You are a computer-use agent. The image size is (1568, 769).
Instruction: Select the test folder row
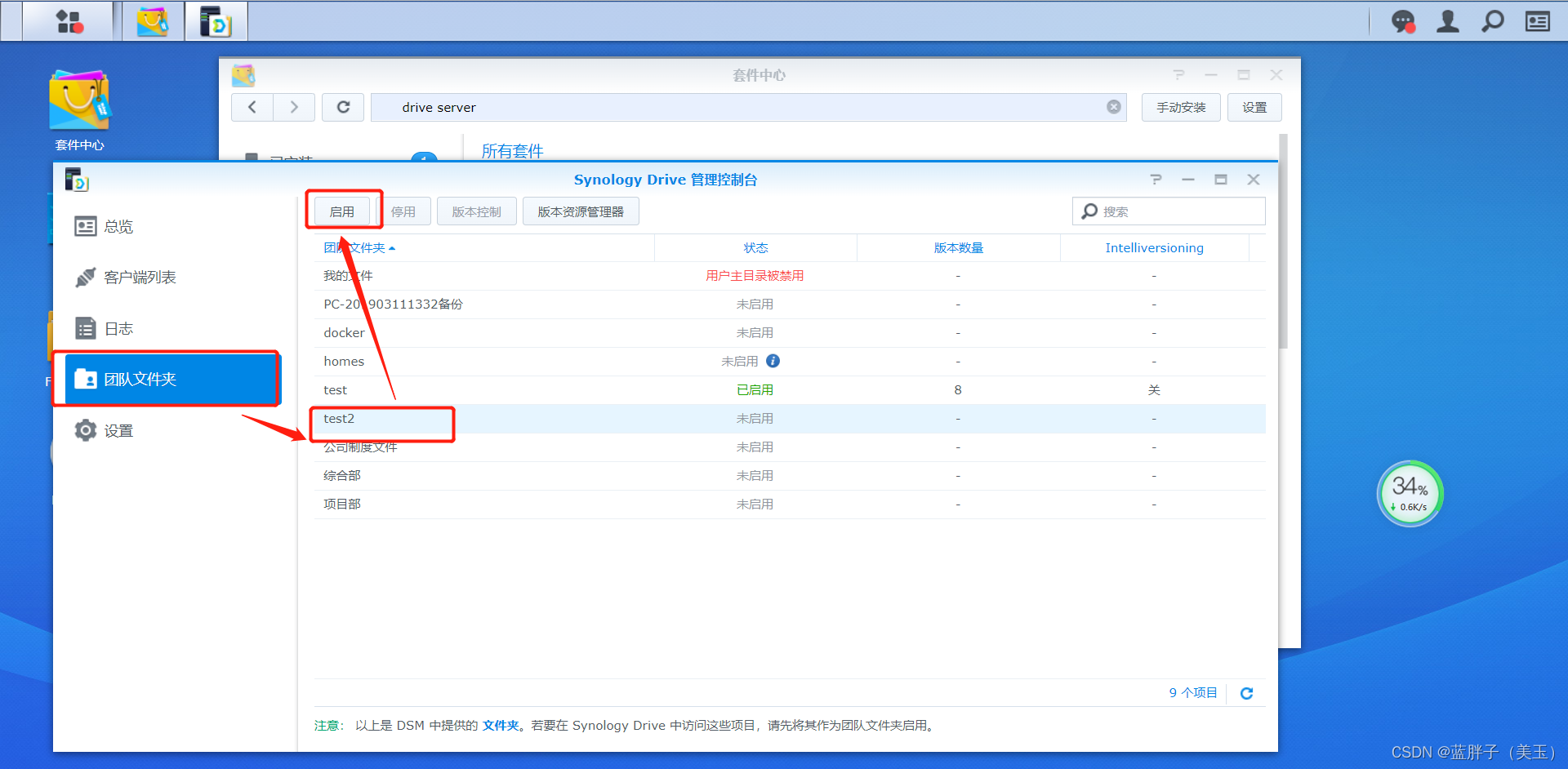tap(790, 390)
